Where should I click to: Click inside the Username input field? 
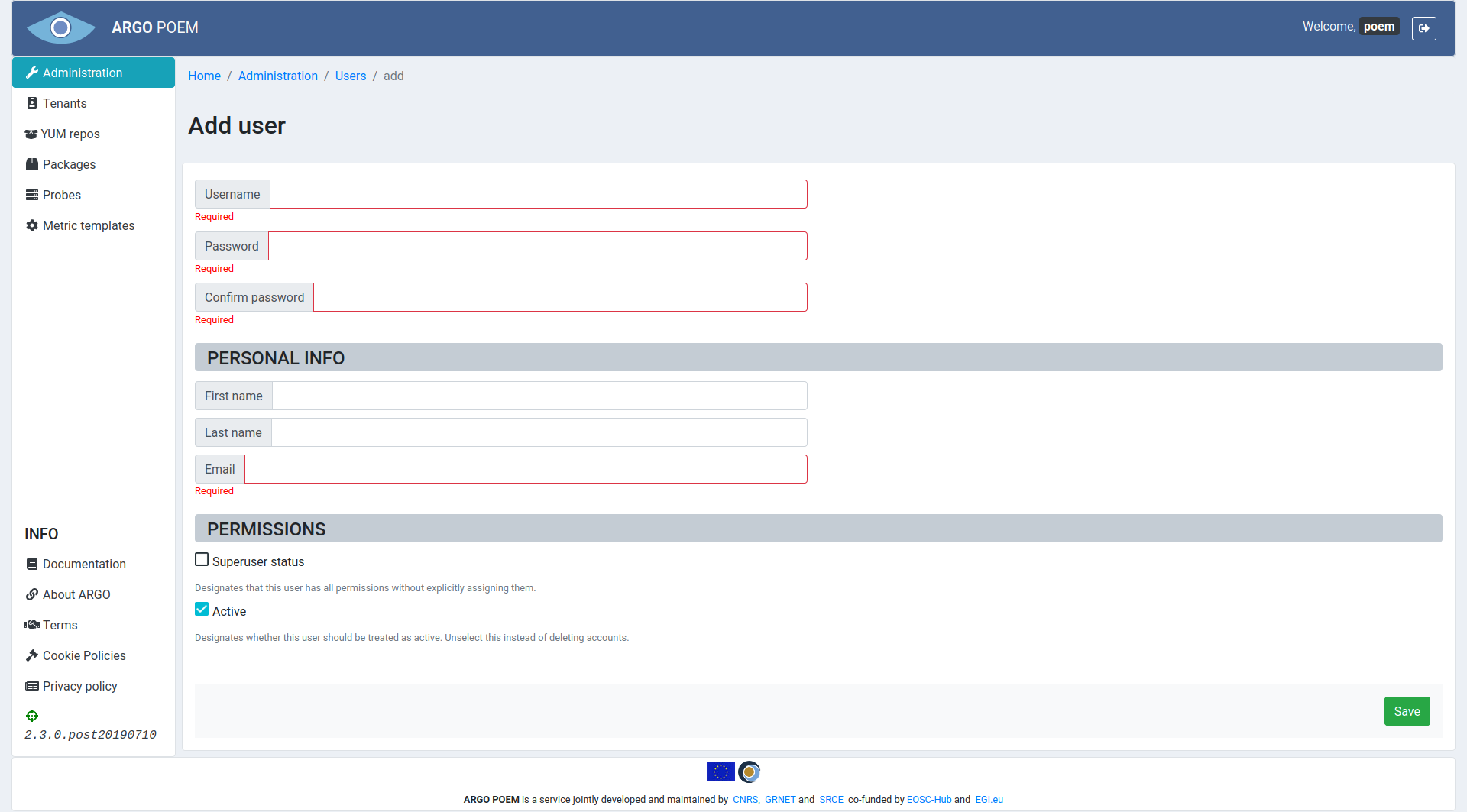(x=538, y=193)
